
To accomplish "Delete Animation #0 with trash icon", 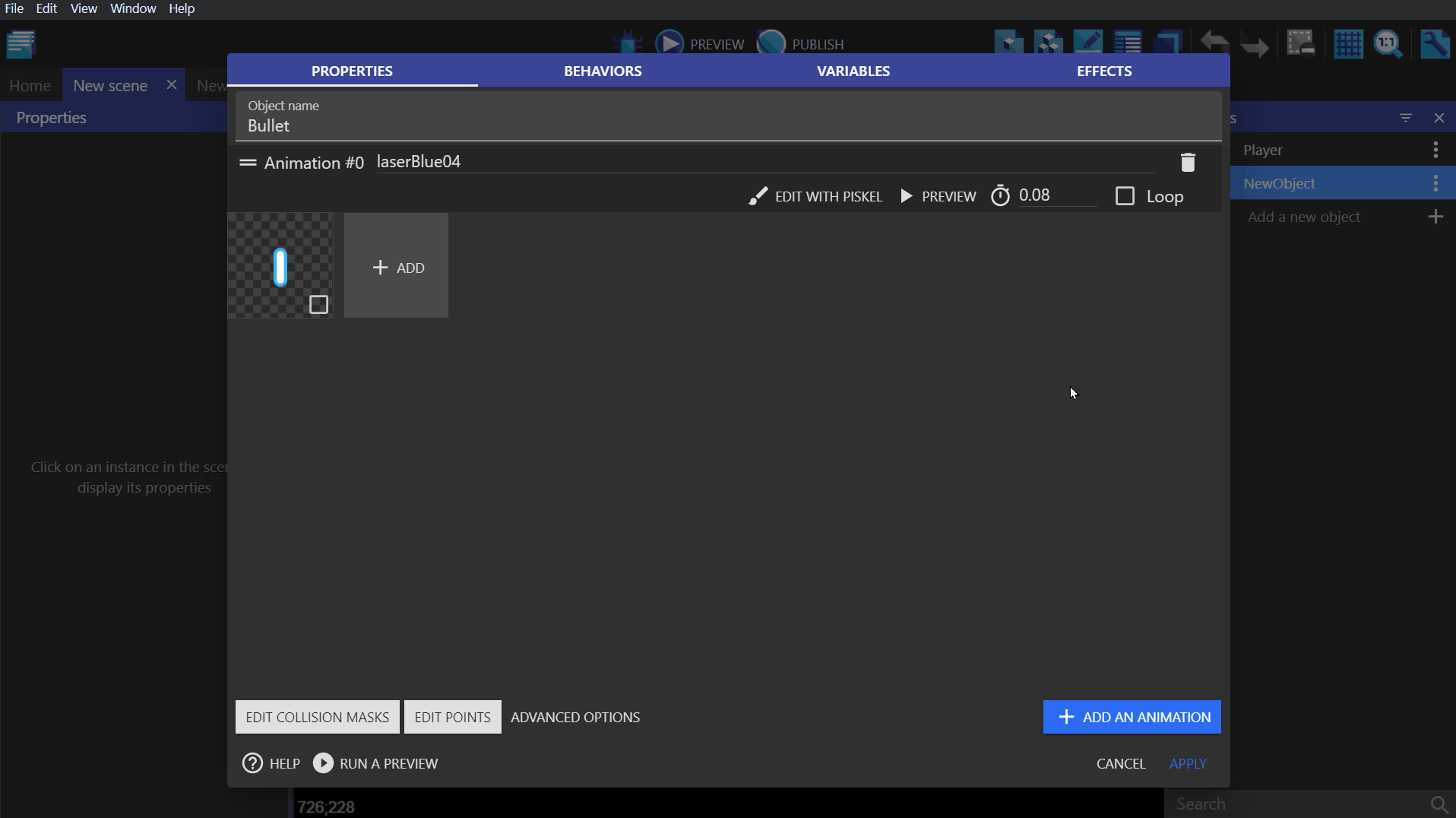I will (x=1188, y=162).
